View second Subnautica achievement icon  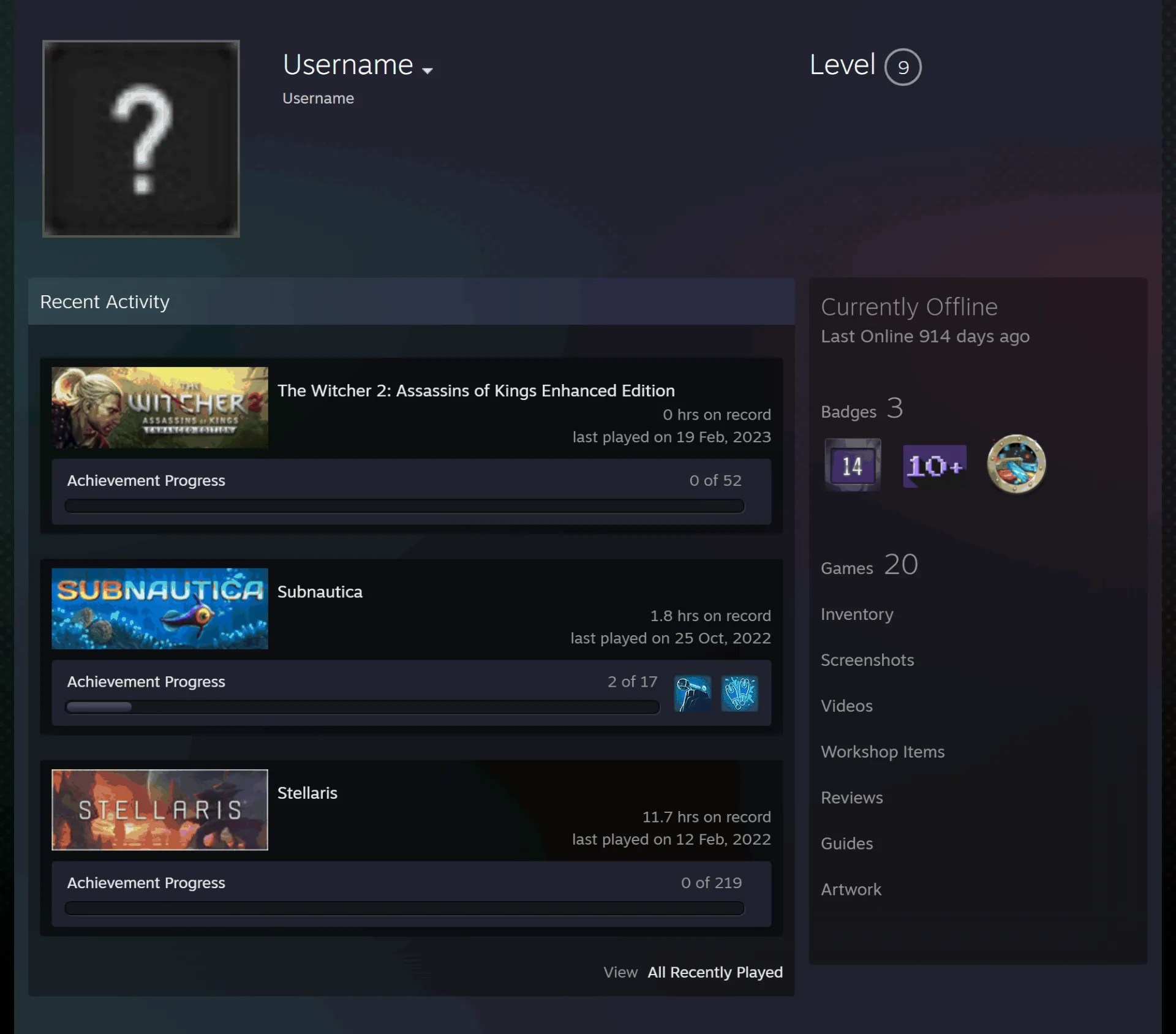(x=739, y=693)
